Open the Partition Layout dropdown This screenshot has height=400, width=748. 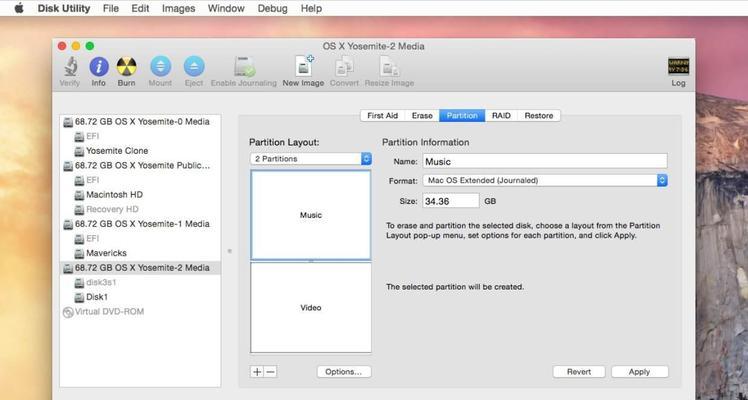(311, 159)
